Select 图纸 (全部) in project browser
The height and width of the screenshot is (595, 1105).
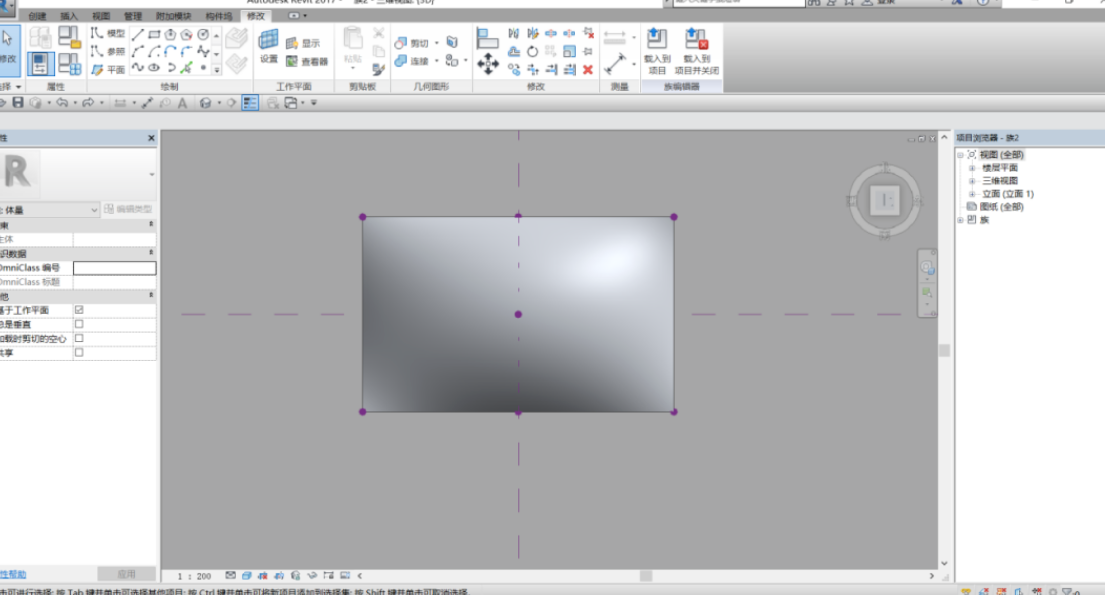[1001, 207]
